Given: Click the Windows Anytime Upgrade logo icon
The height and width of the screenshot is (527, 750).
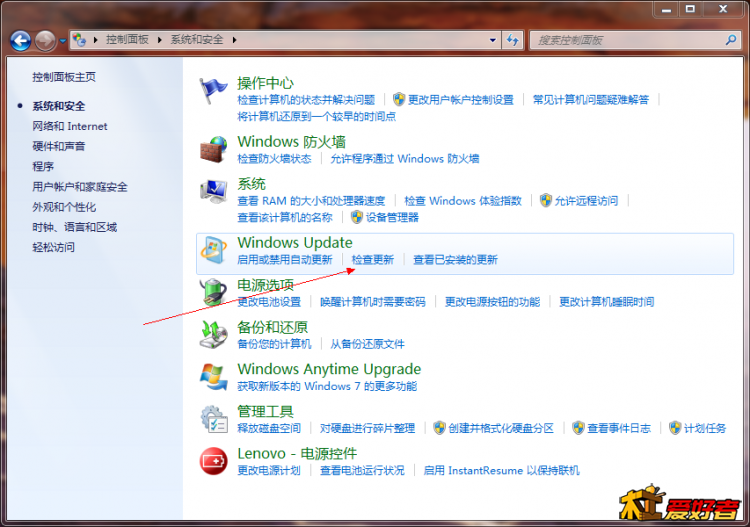Looking at the screenshot, I should coord(213,376).
